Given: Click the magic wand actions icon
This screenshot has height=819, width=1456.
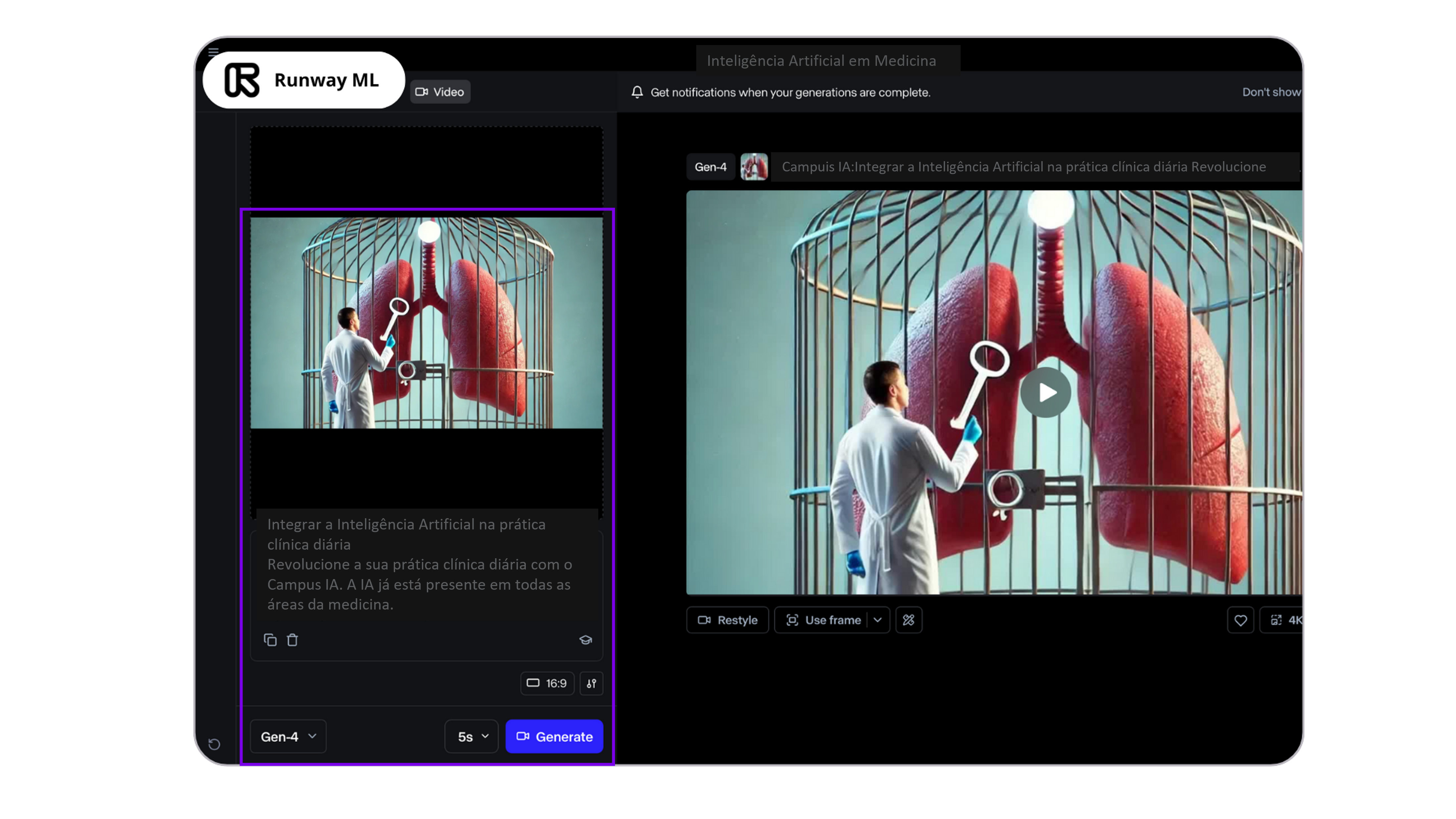Looking at the screenshot, I should point(908,620).
